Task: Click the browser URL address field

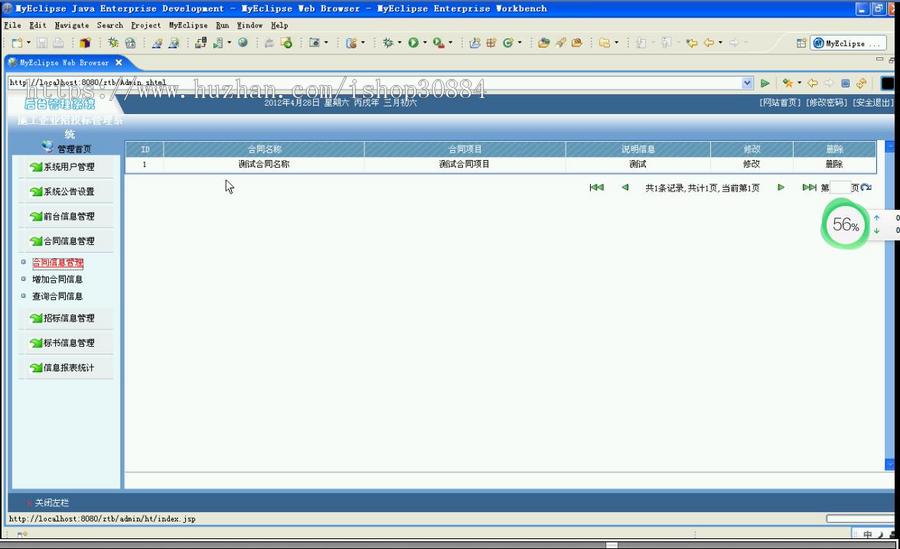Action: (x=374, y=83)
